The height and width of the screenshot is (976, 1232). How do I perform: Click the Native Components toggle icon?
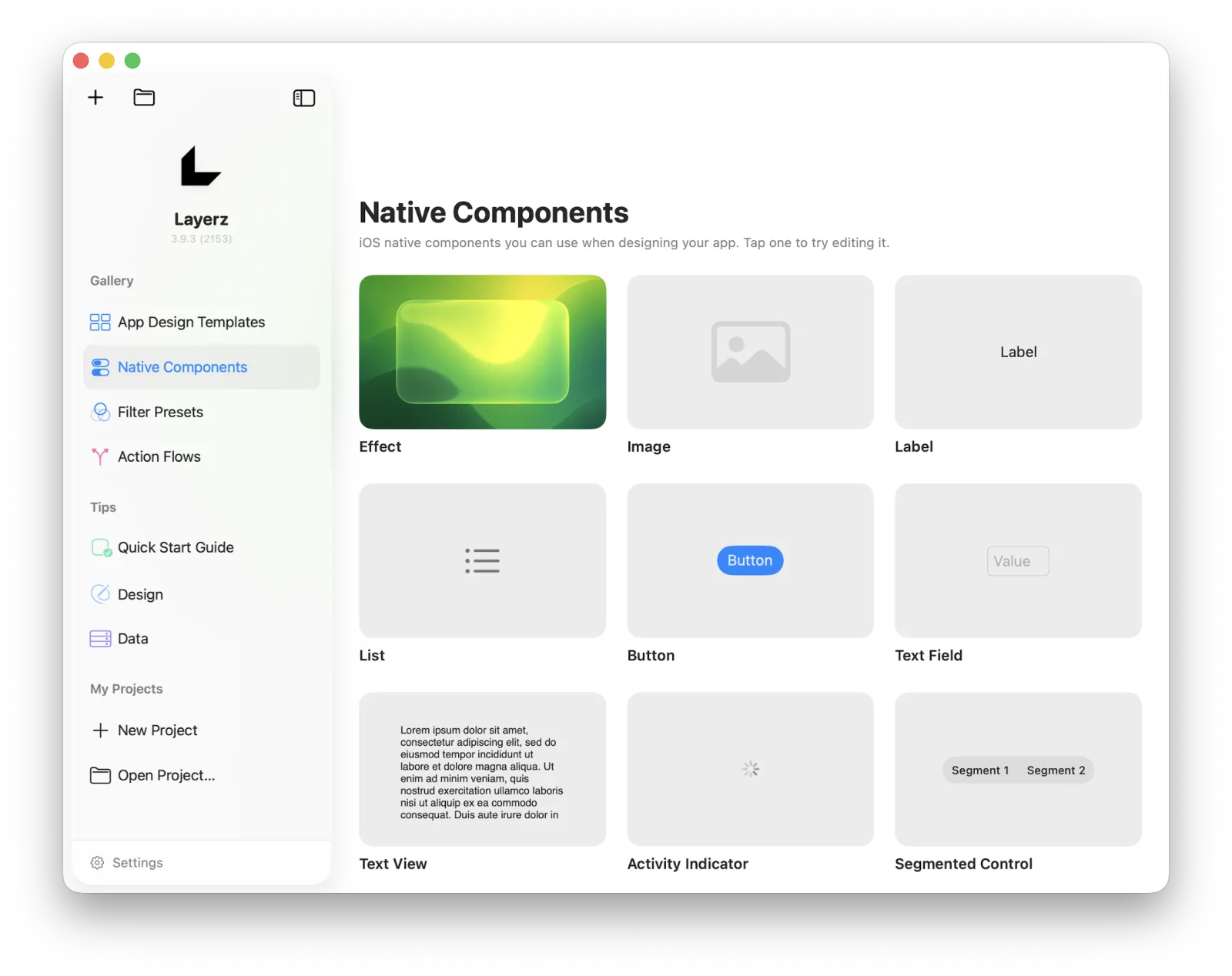100,367
